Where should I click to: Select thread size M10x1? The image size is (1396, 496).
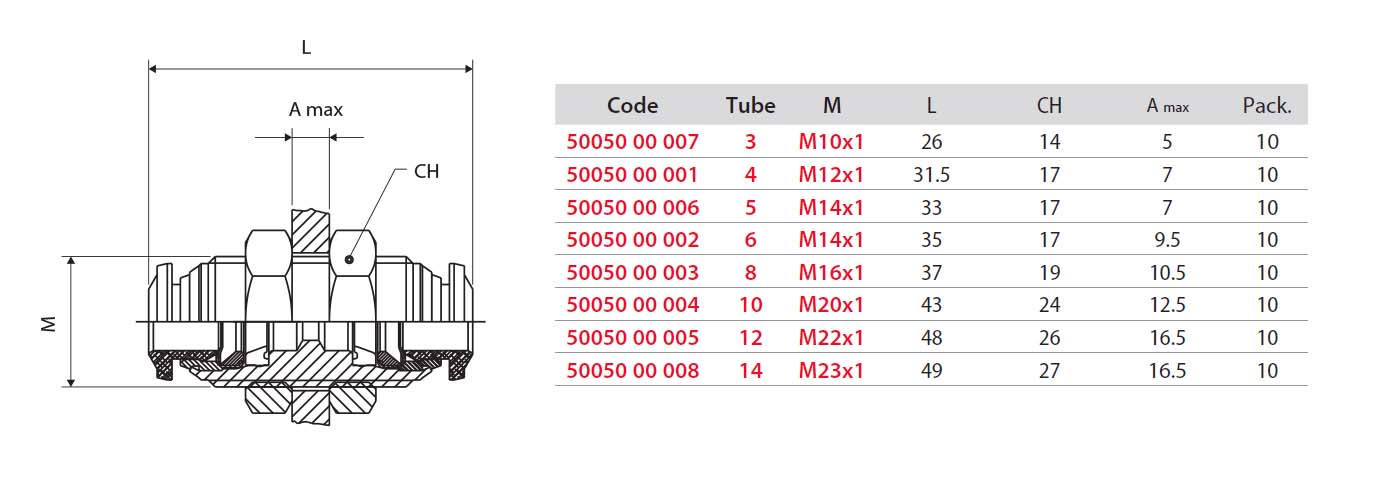831,142
